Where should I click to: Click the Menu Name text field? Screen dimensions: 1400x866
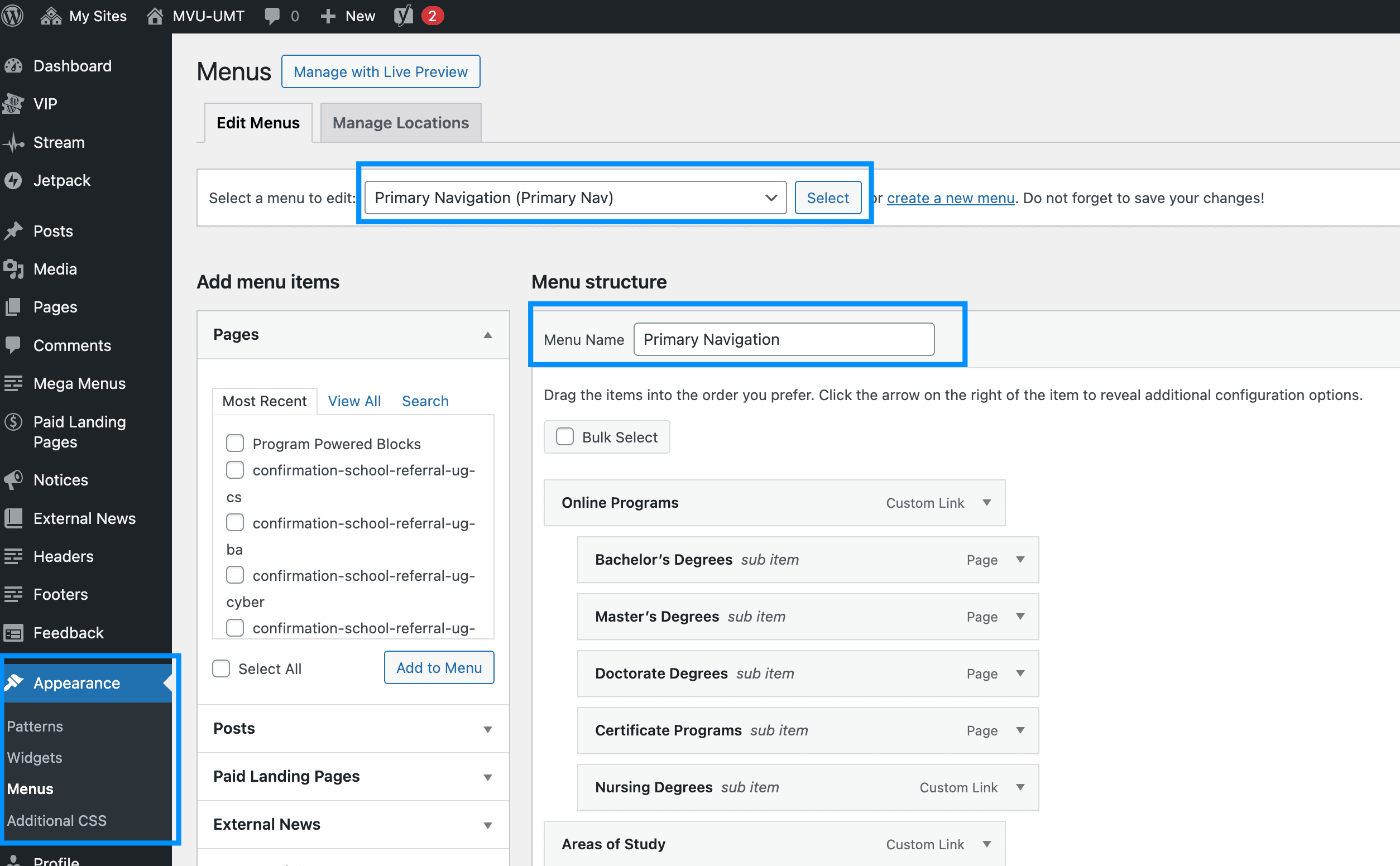784,340
